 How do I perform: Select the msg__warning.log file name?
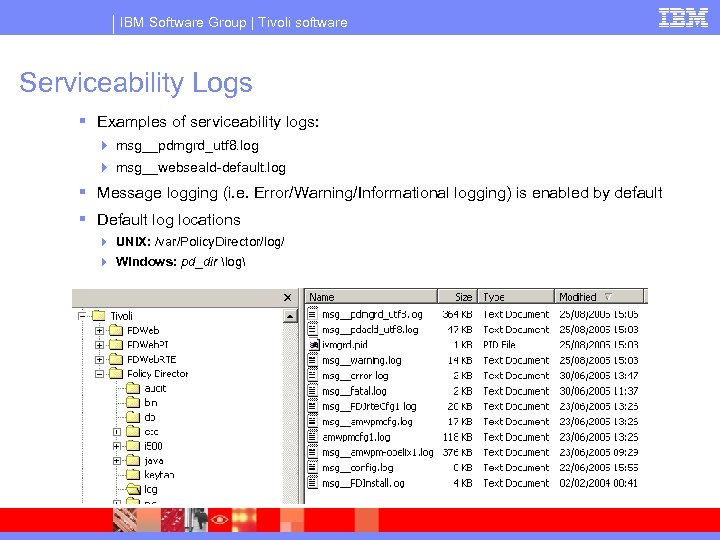click(361, 360)
